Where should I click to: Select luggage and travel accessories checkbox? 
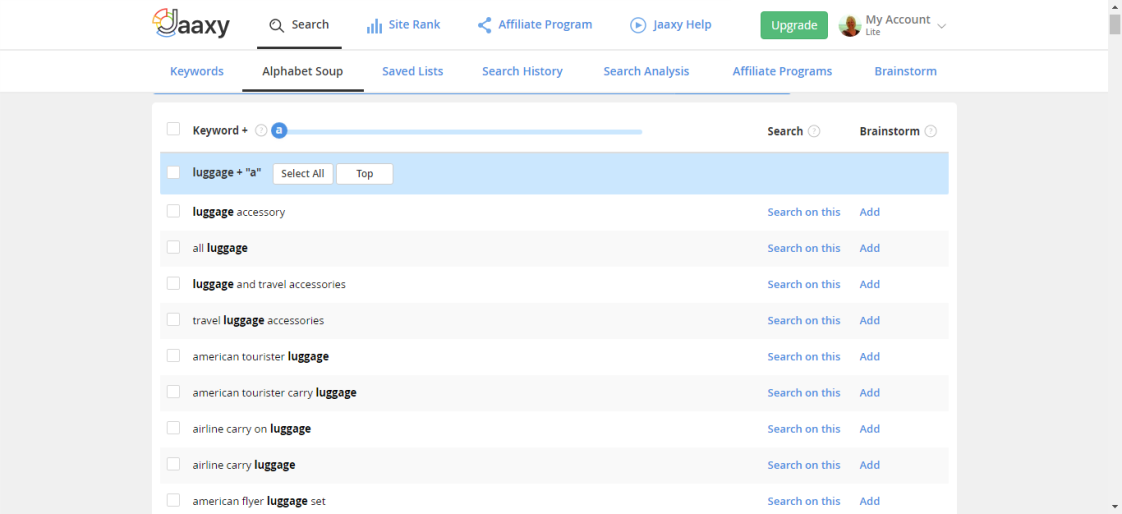tap(173, 283)
